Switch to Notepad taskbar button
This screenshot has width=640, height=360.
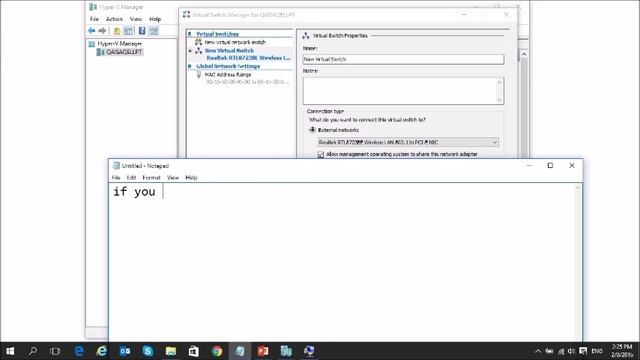pos(240,351)
